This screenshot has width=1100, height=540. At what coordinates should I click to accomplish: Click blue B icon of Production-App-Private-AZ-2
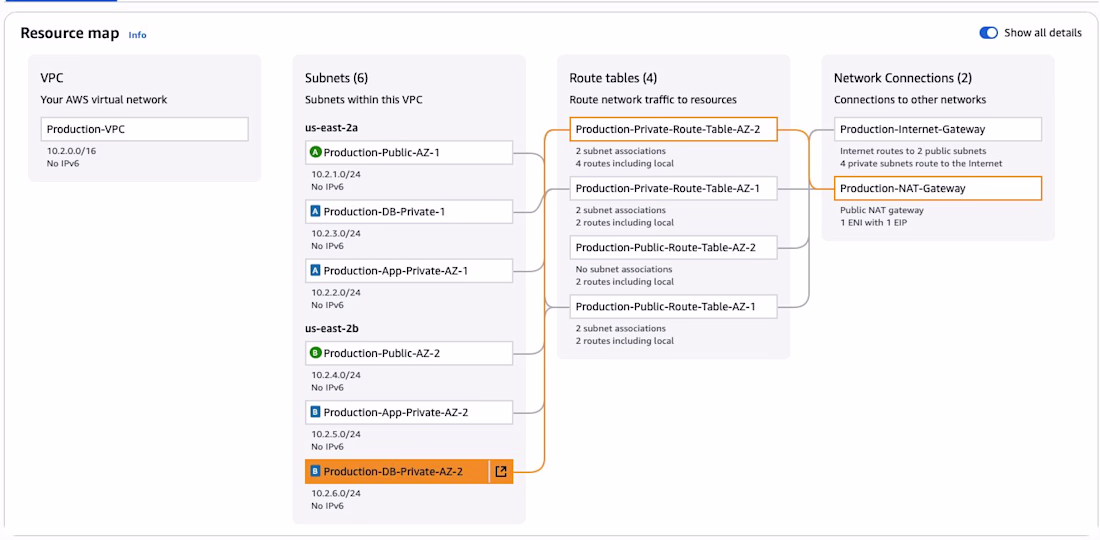pyautogui.click(x=316, y=412)
